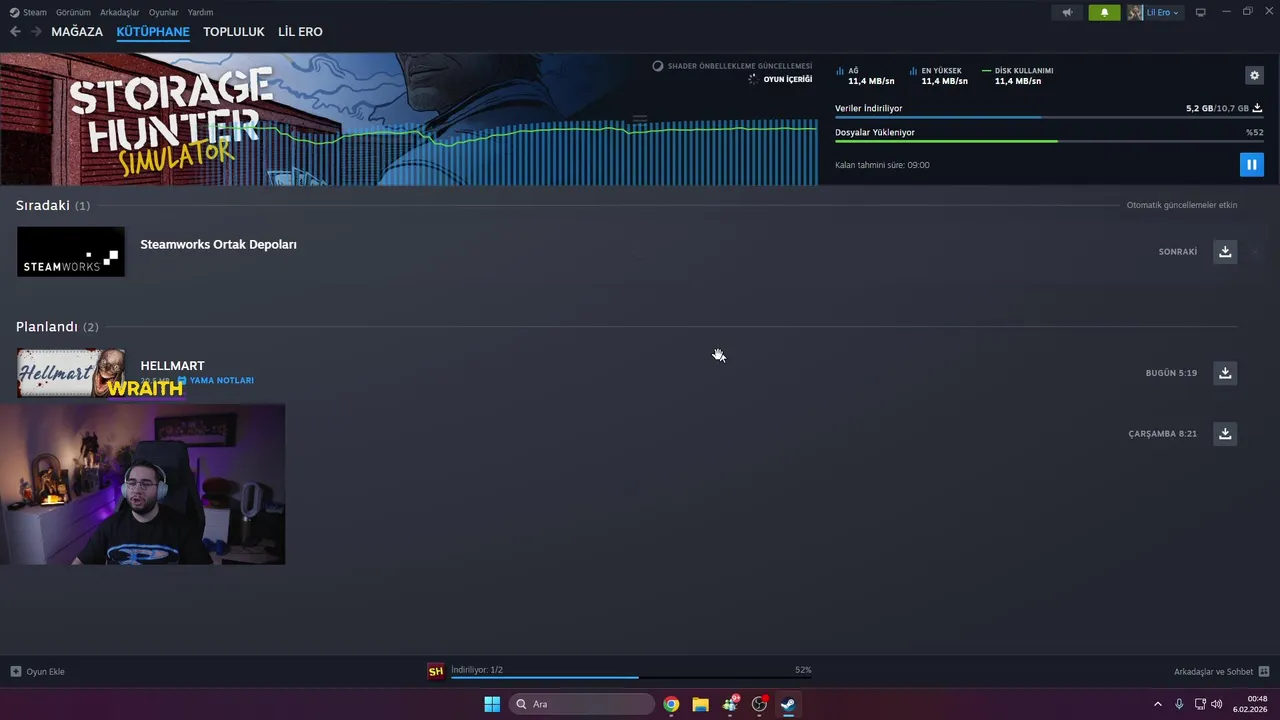The height and width of the screenshot is (720, 1280).
Task: Click the Veriler İndiriliyor progress bar
Action: [1049, 117]
